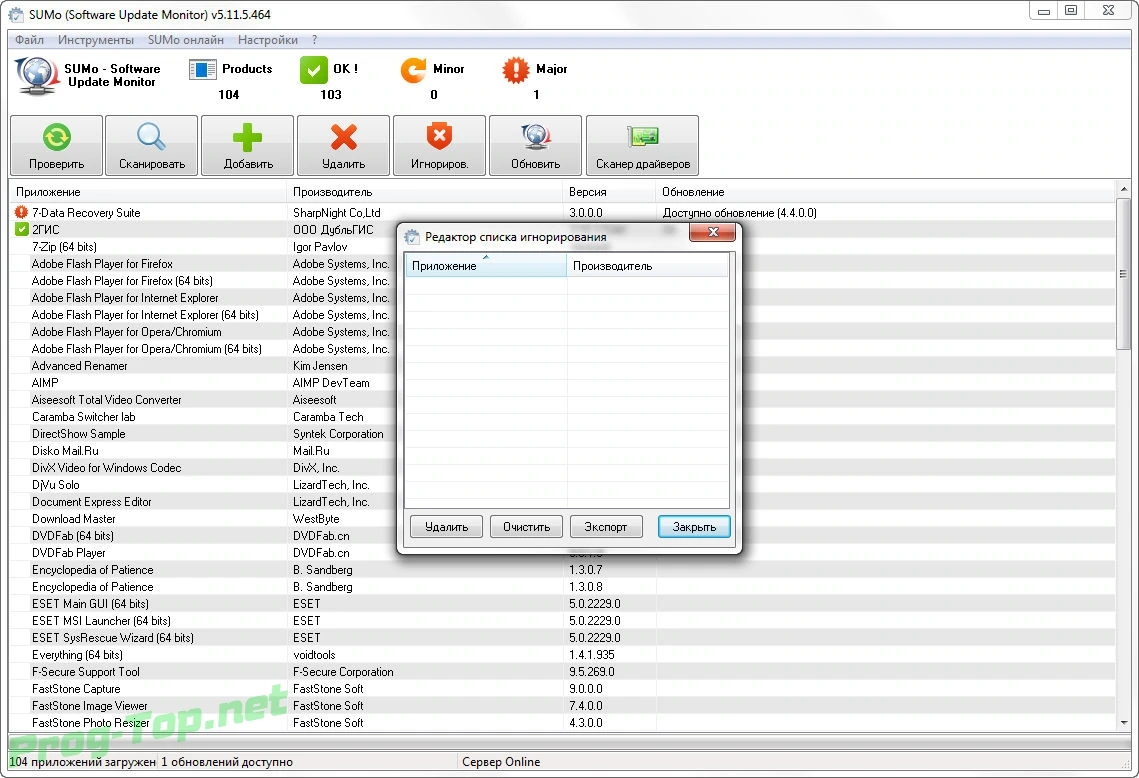Click the SUMo title bar app icon
1139x778 pixels.
[15, 14]
